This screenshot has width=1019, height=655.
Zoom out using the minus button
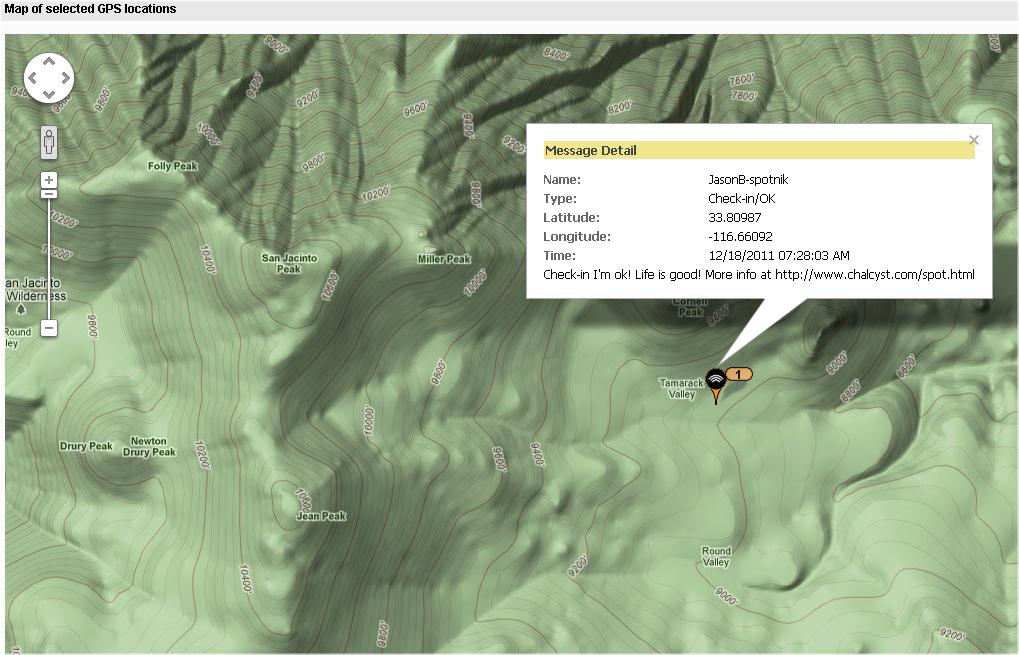click(x=49, y=328)
